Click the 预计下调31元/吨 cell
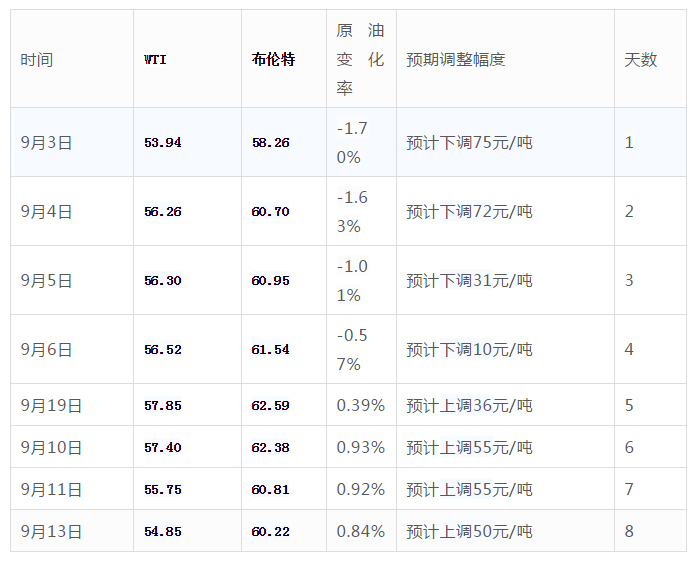 [469, 280]
